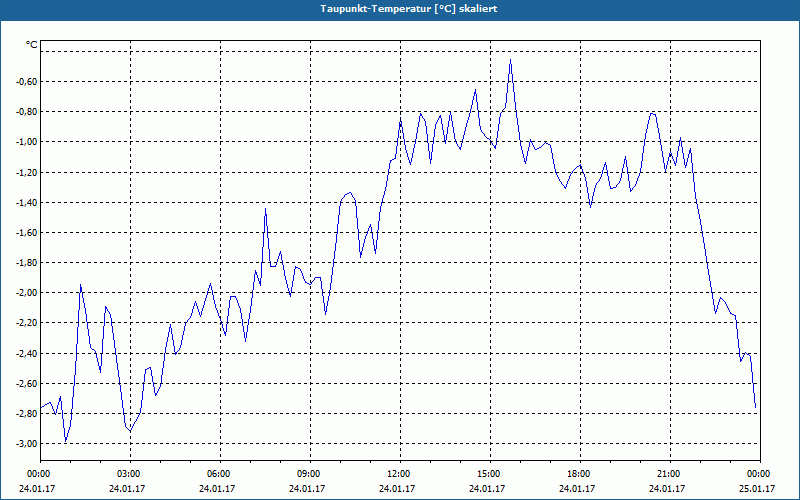Click the curve's highest peak near 15:30
800x500 pixels.
[x=510, y=60]
